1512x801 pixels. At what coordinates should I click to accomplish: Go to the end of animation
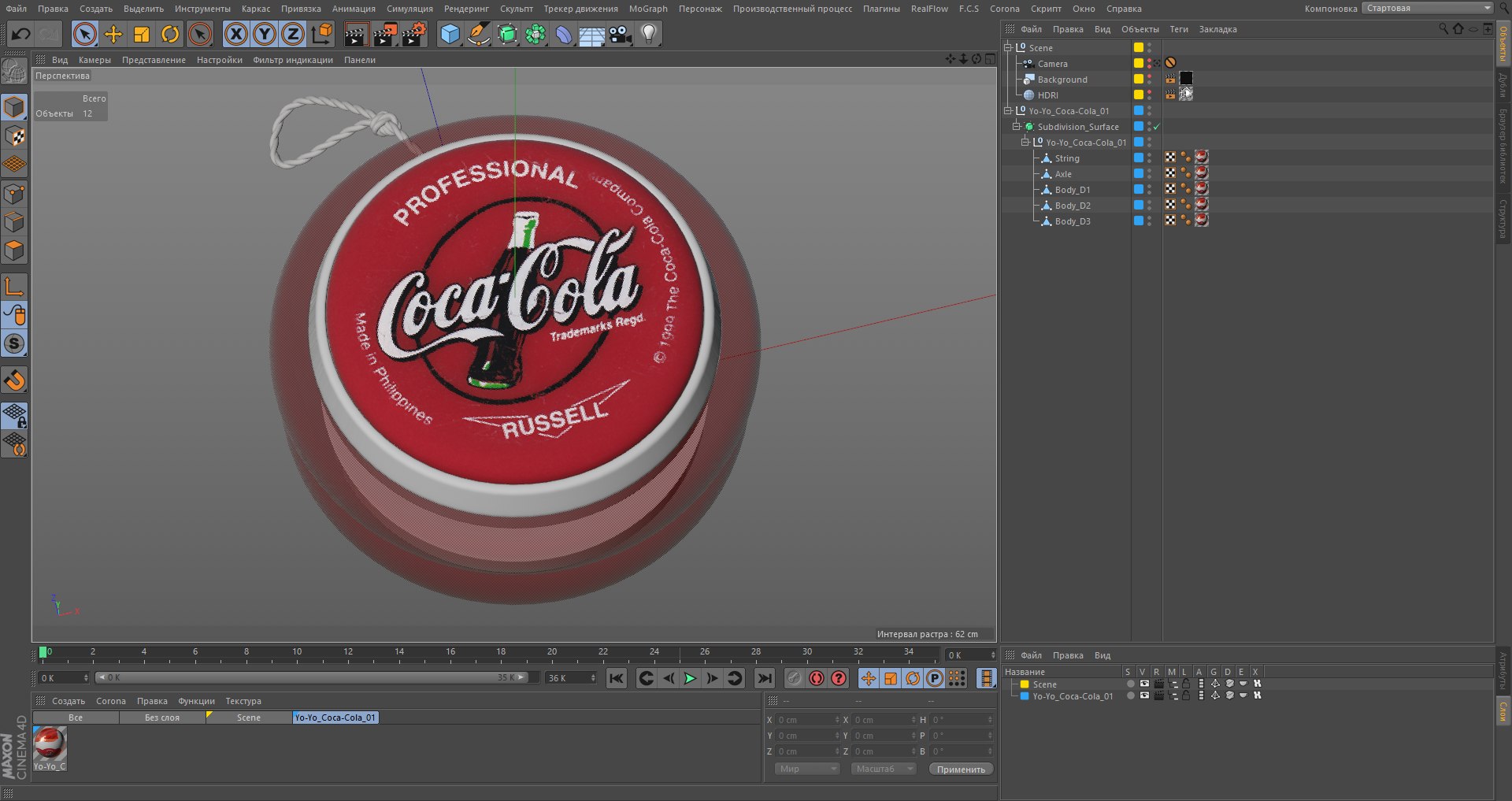coord(765,678)
